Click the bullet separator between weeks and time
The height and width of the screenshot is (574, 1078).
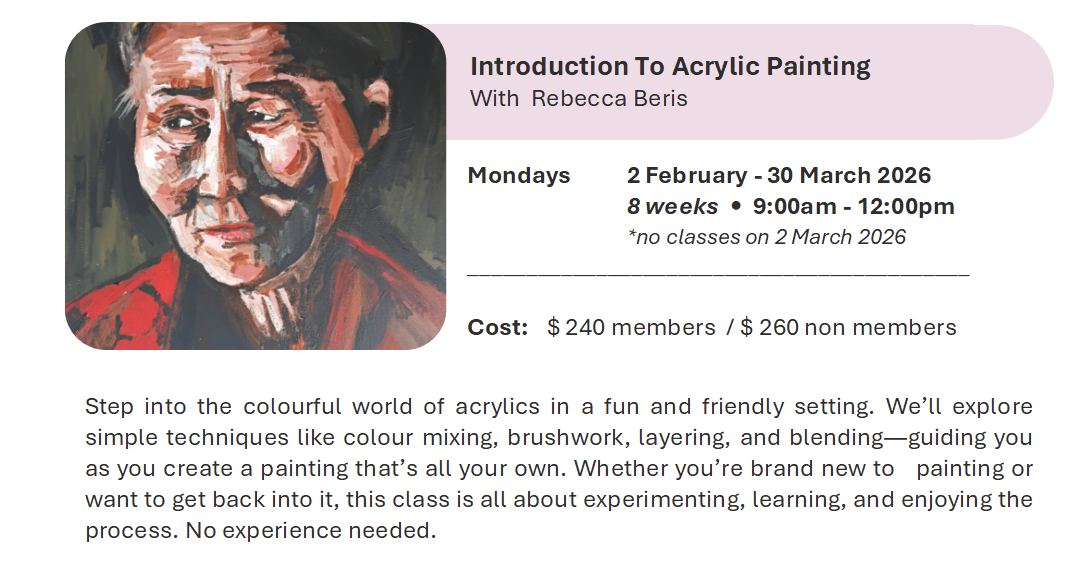click(x=735, y=207)
